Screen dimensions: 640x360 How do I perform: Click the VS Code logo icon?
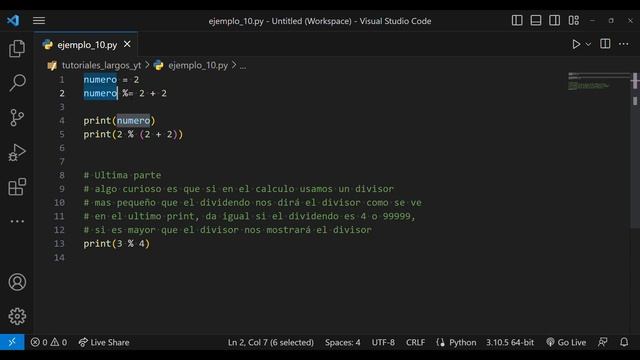click(13, 20)
